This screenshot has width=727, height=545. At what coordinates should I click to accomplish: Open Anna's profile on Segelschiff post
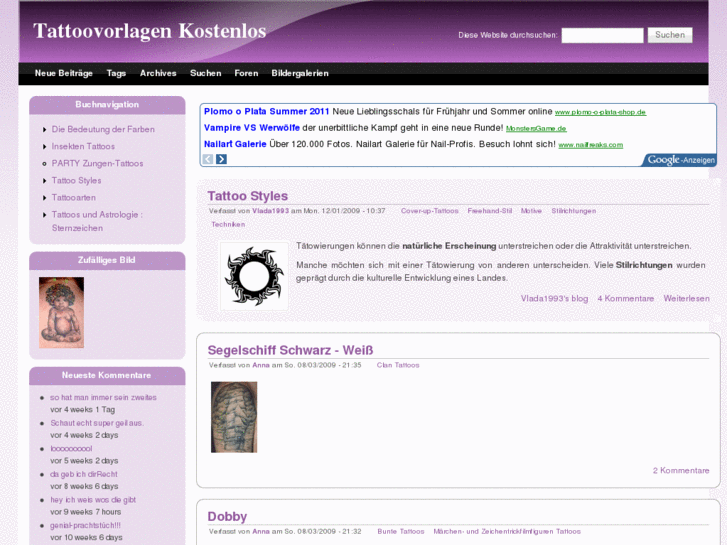[261, 365]
